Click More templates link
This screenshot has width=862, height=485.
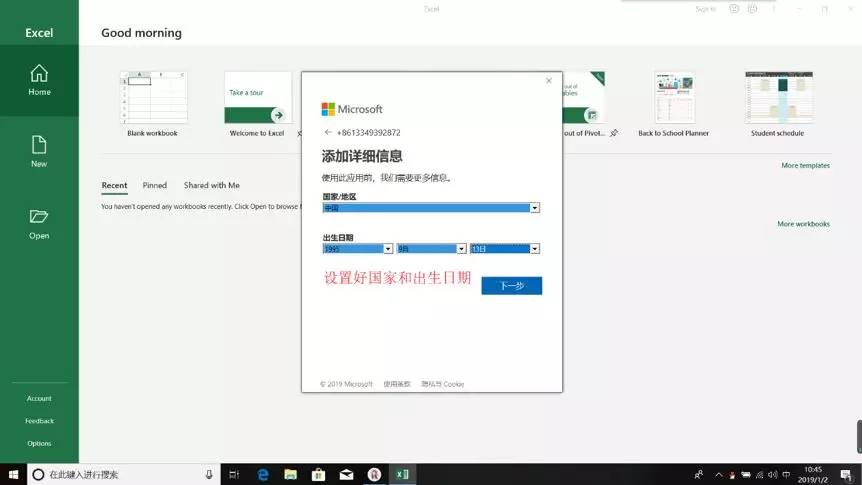coord(805,165)
